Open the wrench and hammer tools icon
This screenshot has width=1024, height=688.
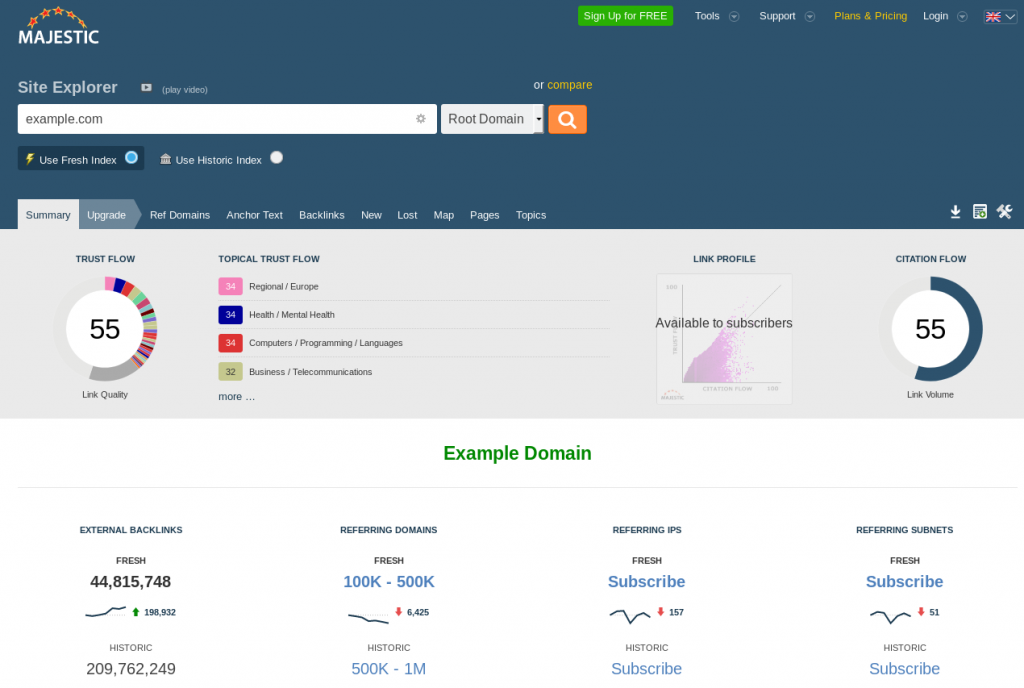pyautogui.click(x=1004, y=211)
